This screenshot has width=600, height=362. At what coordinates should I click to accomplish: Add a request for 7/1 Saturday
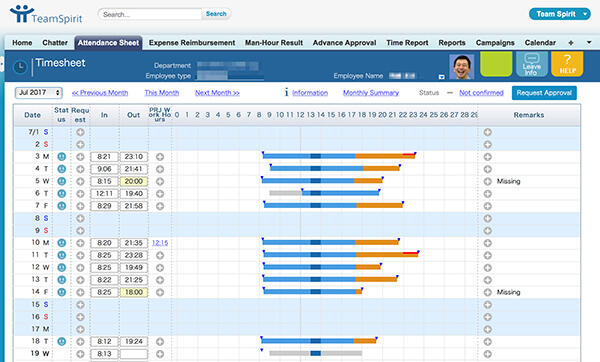(x=80, y=132)
